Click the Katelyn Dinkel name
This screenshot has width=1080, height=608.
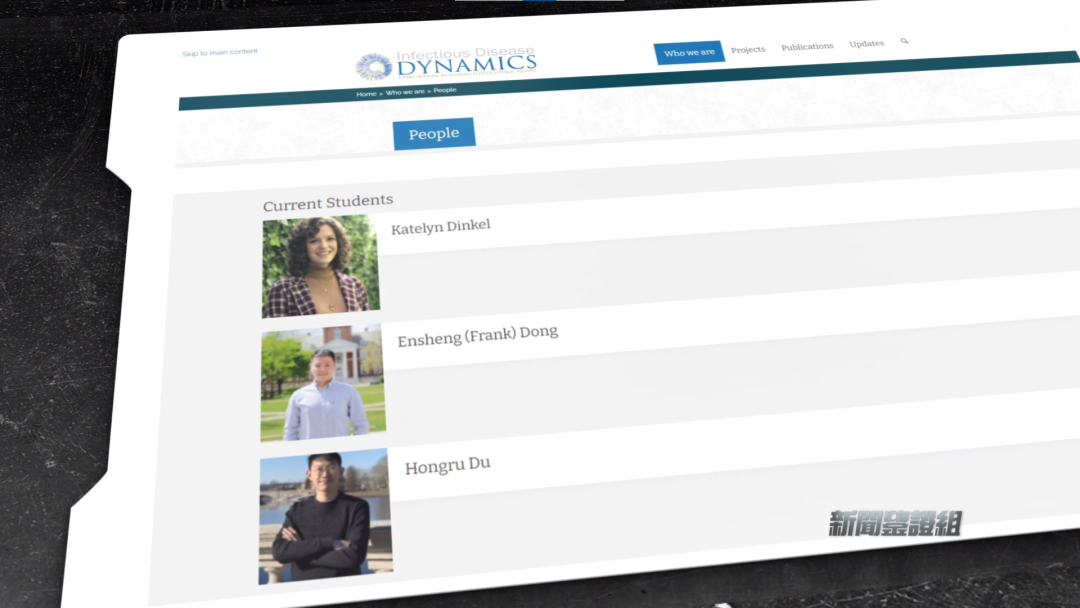pyautogui.click(x=440, y=227)
